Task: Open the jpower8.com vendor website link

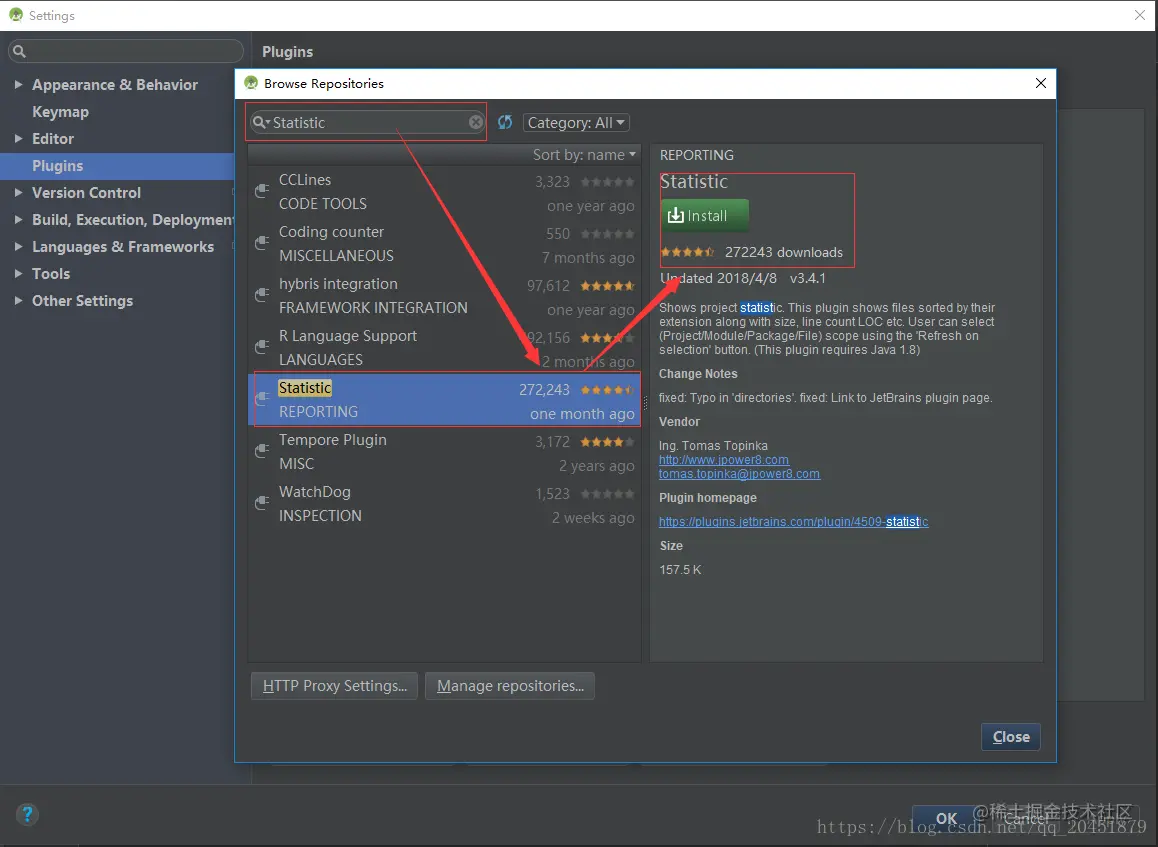Action: point(724,459)
